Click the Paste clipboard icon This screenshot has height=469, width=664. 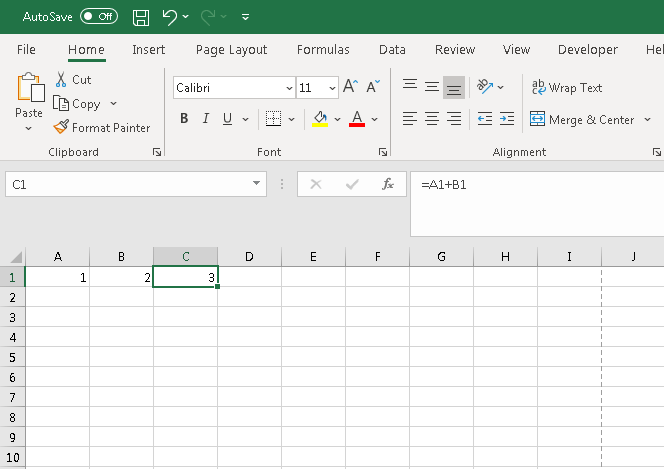[30, 87]
